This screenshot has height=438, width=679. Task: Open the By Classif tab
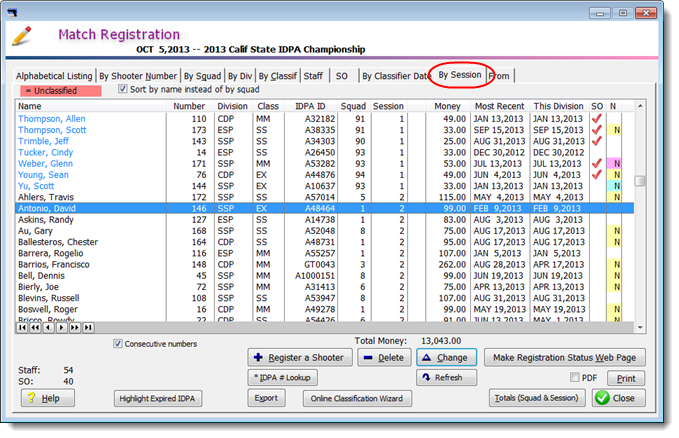point(278,76)
